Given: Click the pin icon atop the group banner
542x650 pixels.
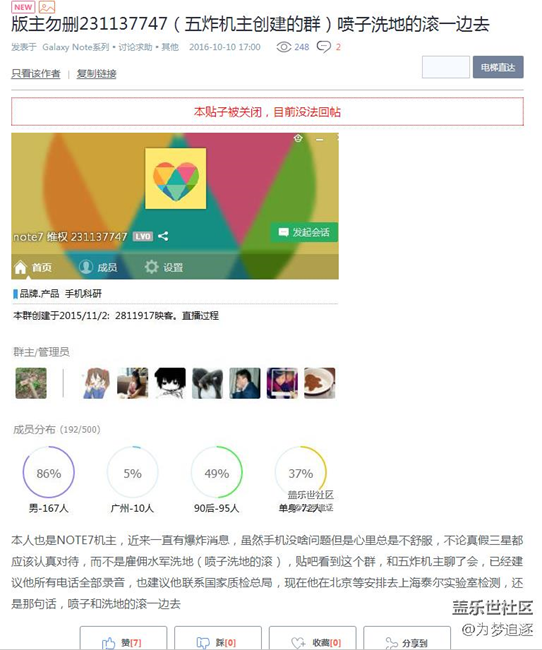Looking at the screenshot, I should (x=298, y=138).
